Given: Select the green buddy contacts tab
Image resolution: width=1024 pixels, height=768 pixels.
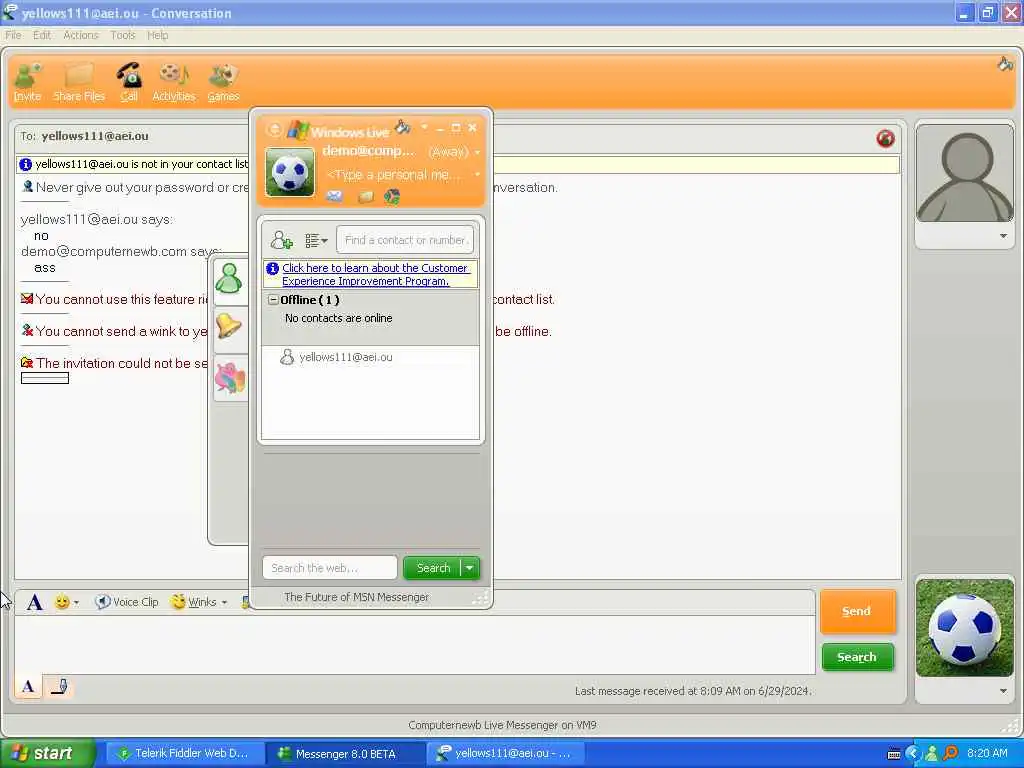Looking at the screenshot, I should pos(229,280).
